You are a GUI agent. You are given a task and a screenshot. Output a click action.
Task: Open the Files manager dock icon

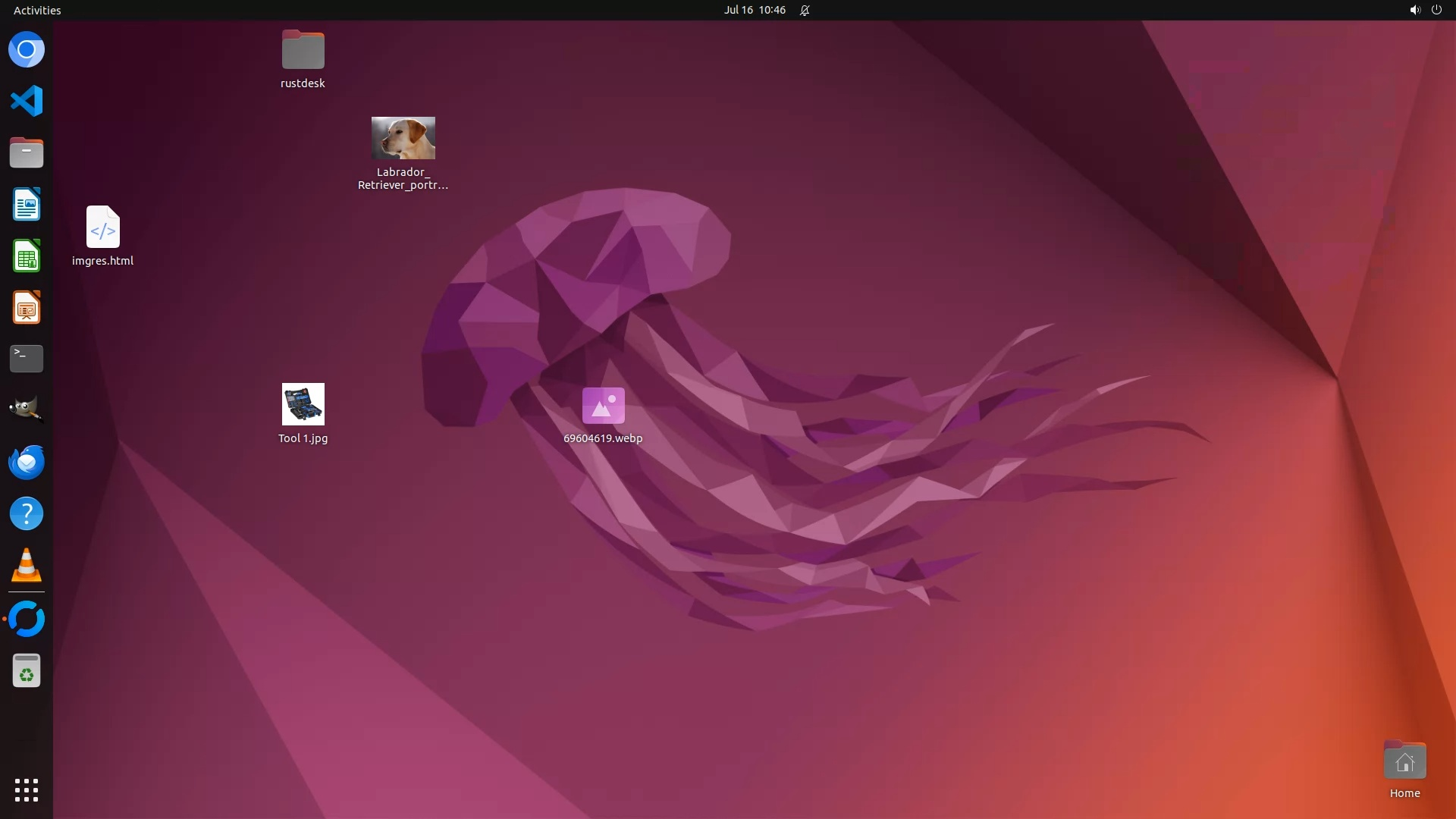pos(27,152)
